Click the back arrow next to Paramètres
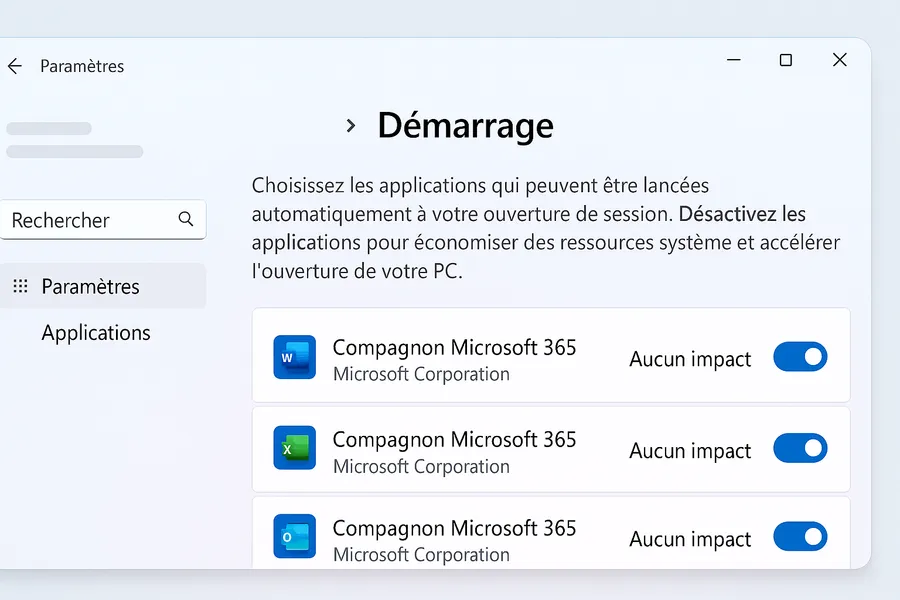This screenshot has height=600, width=900. coord(14,66)
